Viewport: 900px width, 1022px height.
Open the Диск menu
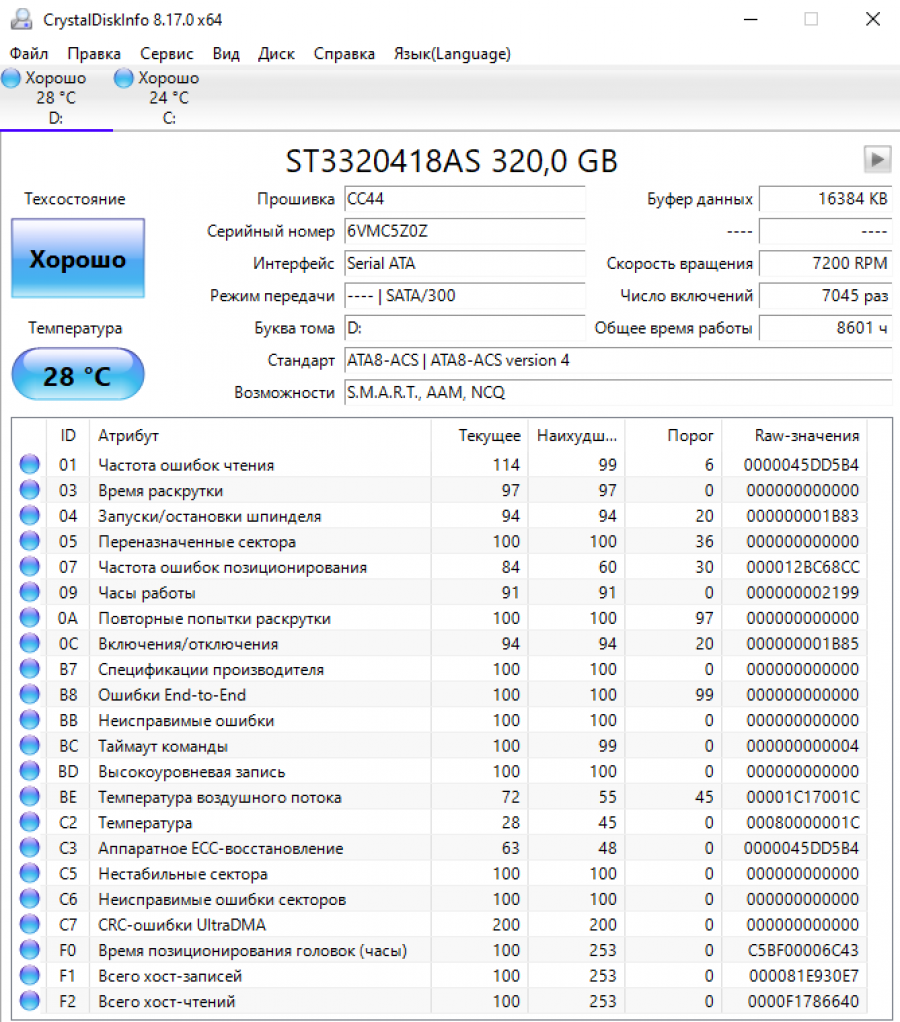click(x=276, y=54)
